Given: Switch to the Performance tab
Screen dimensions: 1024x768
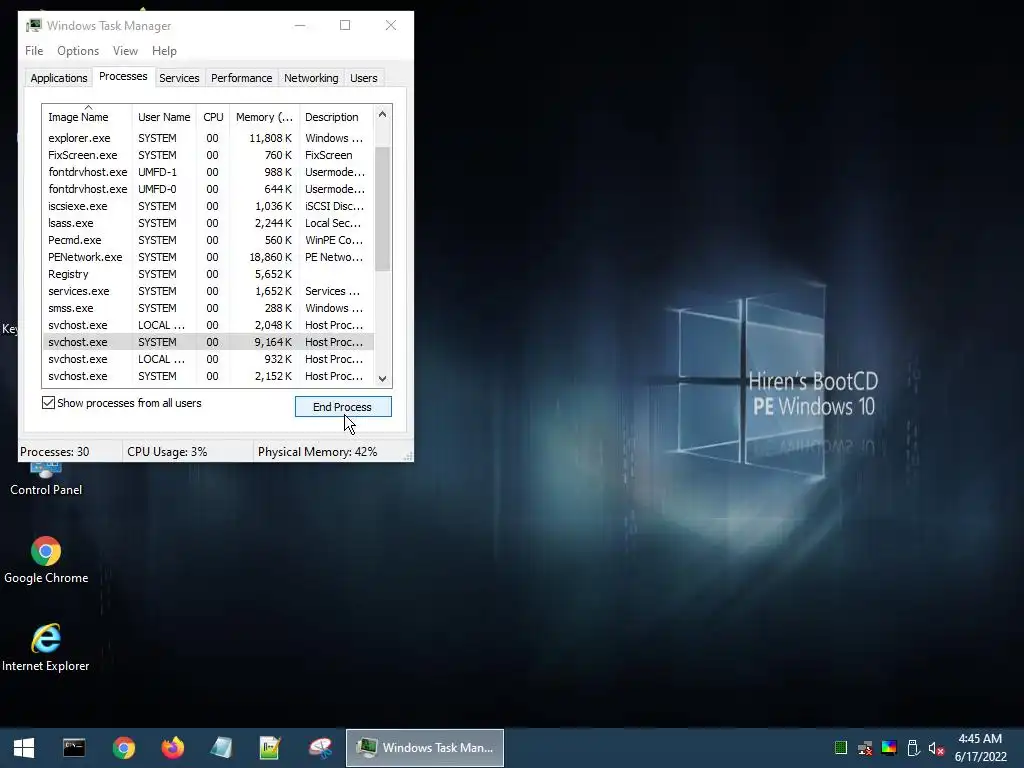Looking at the screenshot, I should click(x=242, y=78).
